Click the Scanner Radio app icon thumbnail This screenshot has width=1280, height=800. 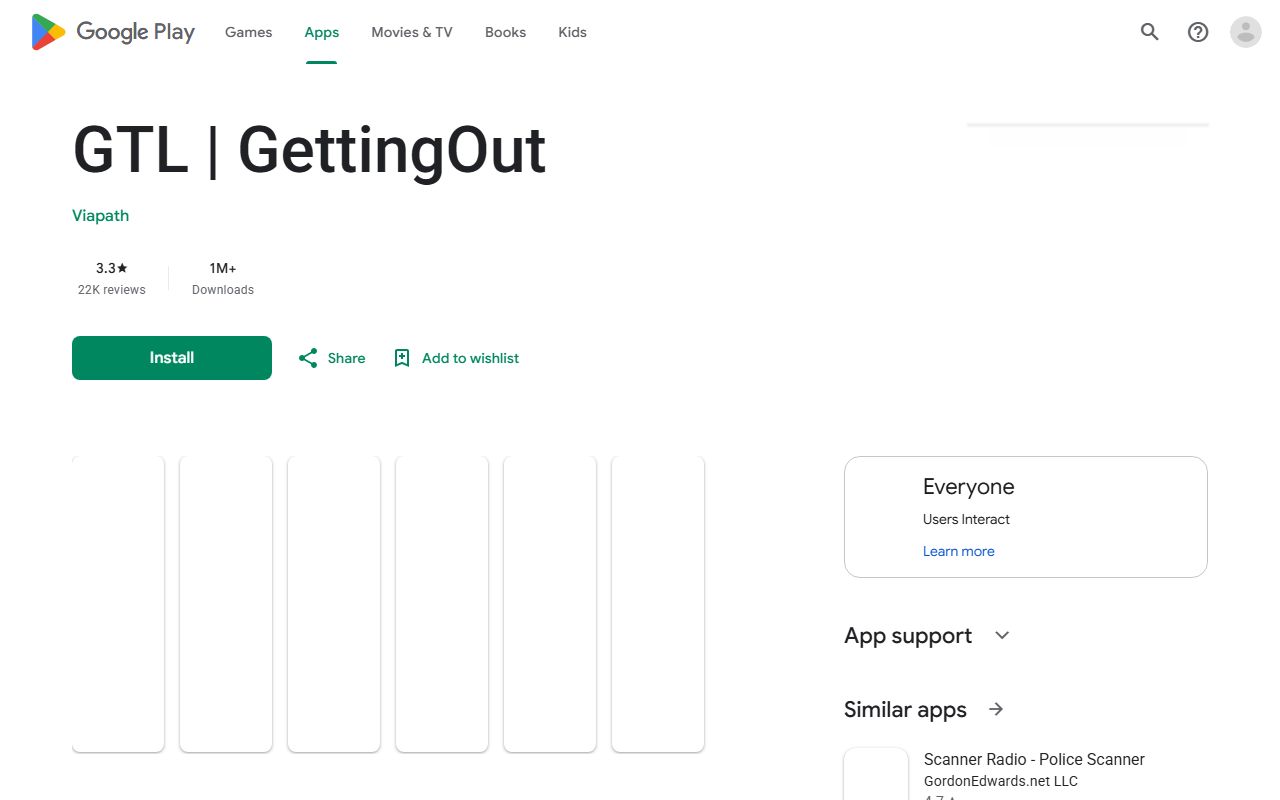pos(876,774)
